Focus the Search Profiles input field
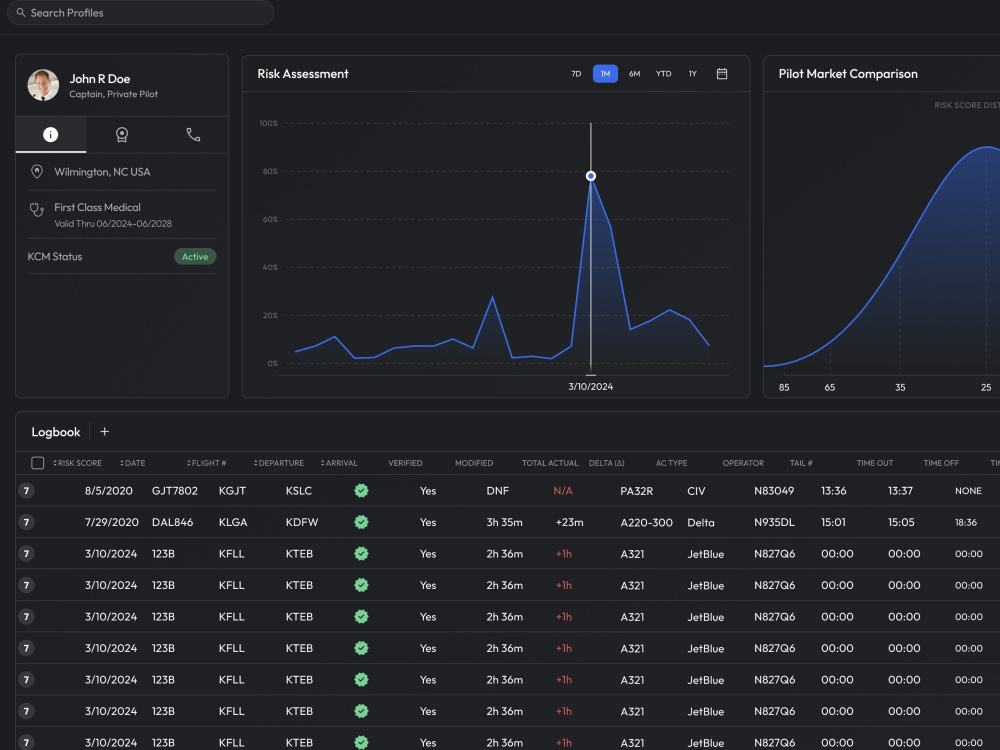1000x750 pixels. click(x=140, y=12)
